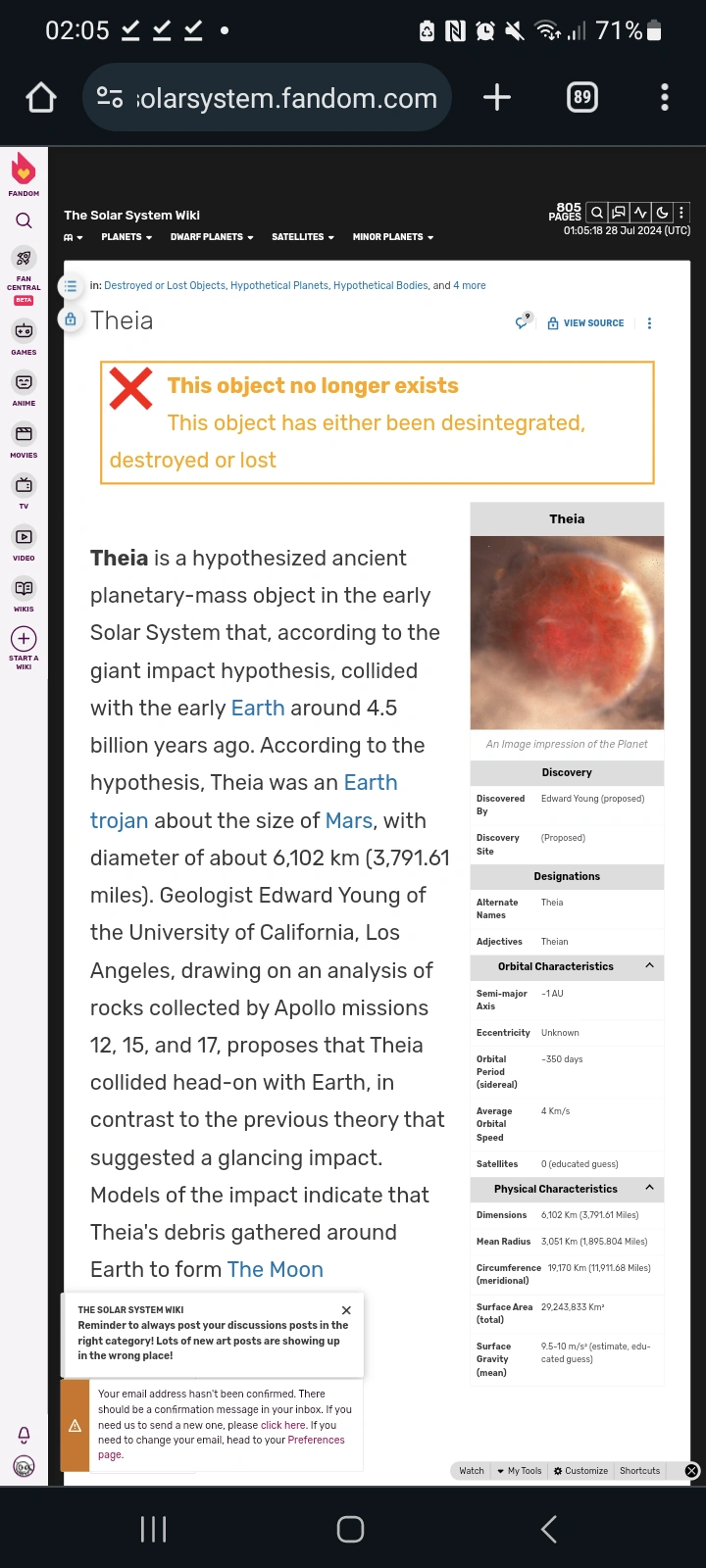
Task: Open the Satellites menu
Action: (x=303, y=237)
